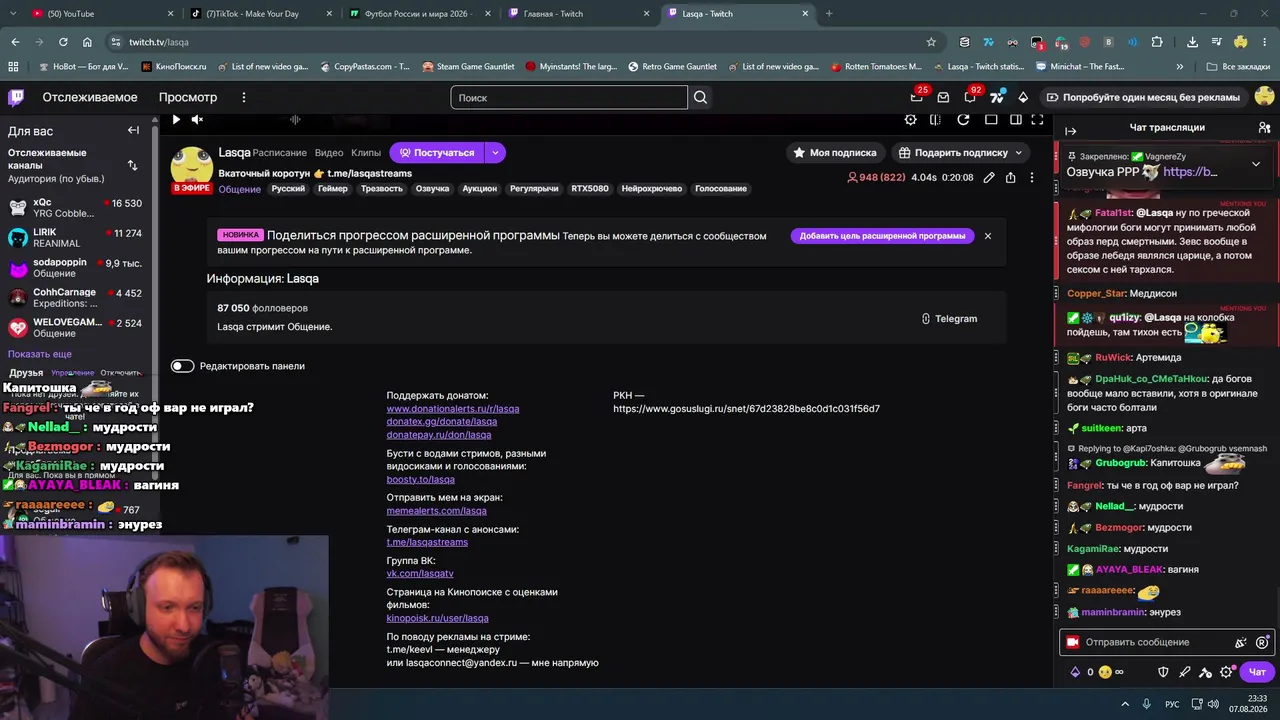Image resolution: width=1280 pixels, height=720 pixels.
Task: Open the three-dot menu beside 'Просмотр'
Action: pyautogui.click(x=243, y=97)
